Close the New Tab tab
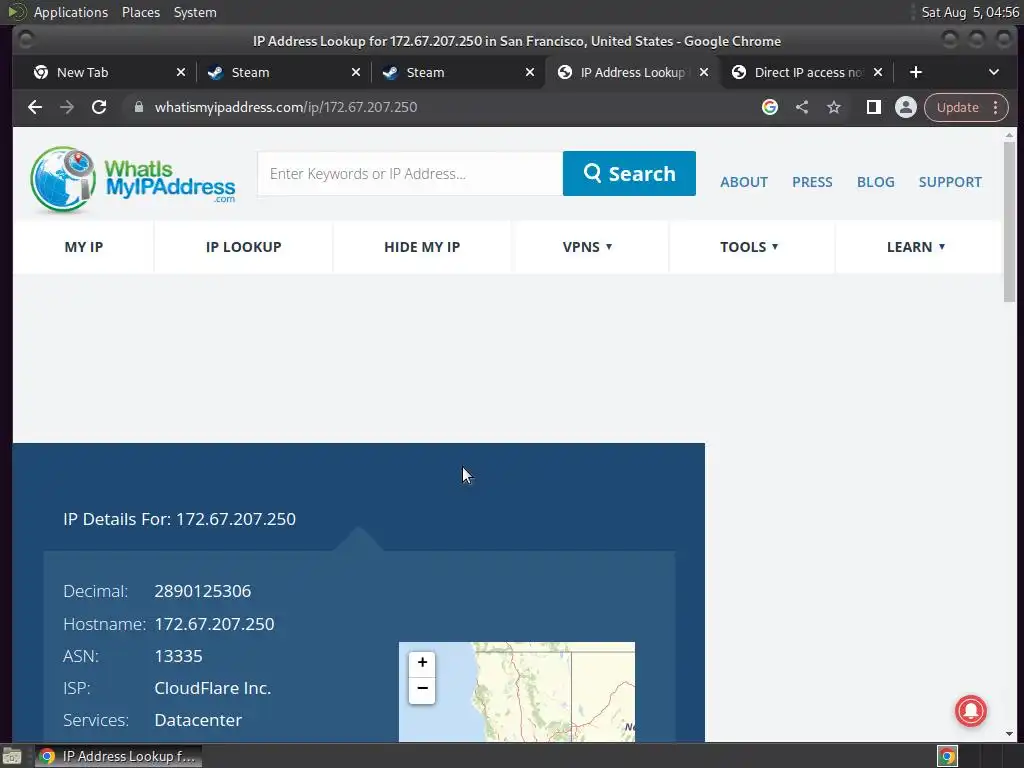 coord(181,72)
